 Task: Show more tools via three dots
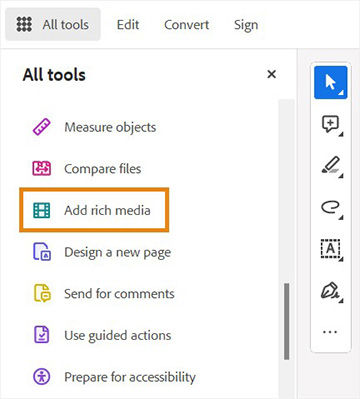click(330, 332)
